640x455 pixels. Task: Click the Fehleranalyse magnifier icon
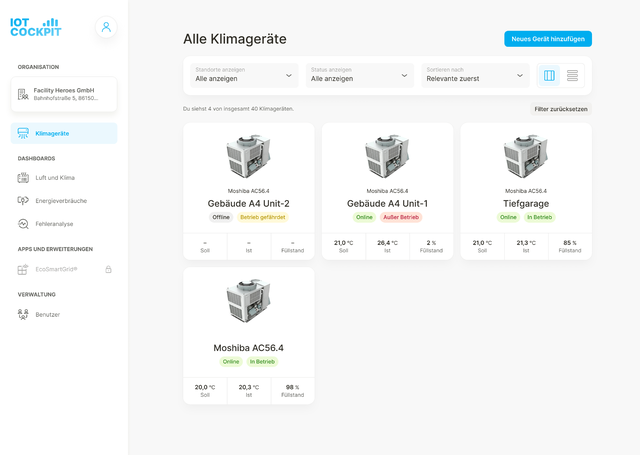(23, 224)
